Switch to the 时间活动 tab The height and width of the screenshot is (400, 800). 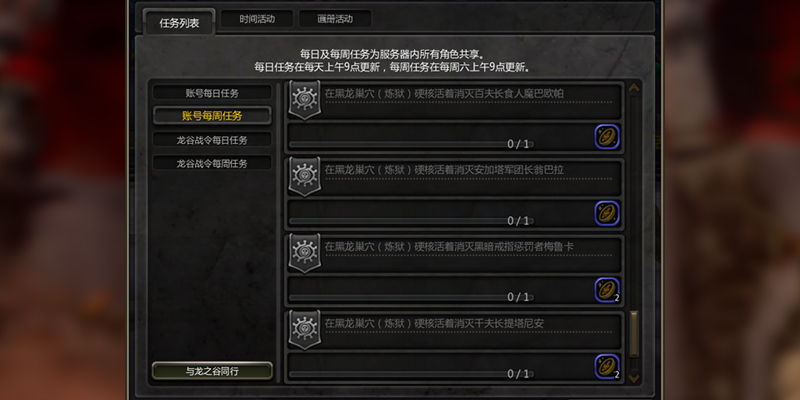[x=257, y=19]
